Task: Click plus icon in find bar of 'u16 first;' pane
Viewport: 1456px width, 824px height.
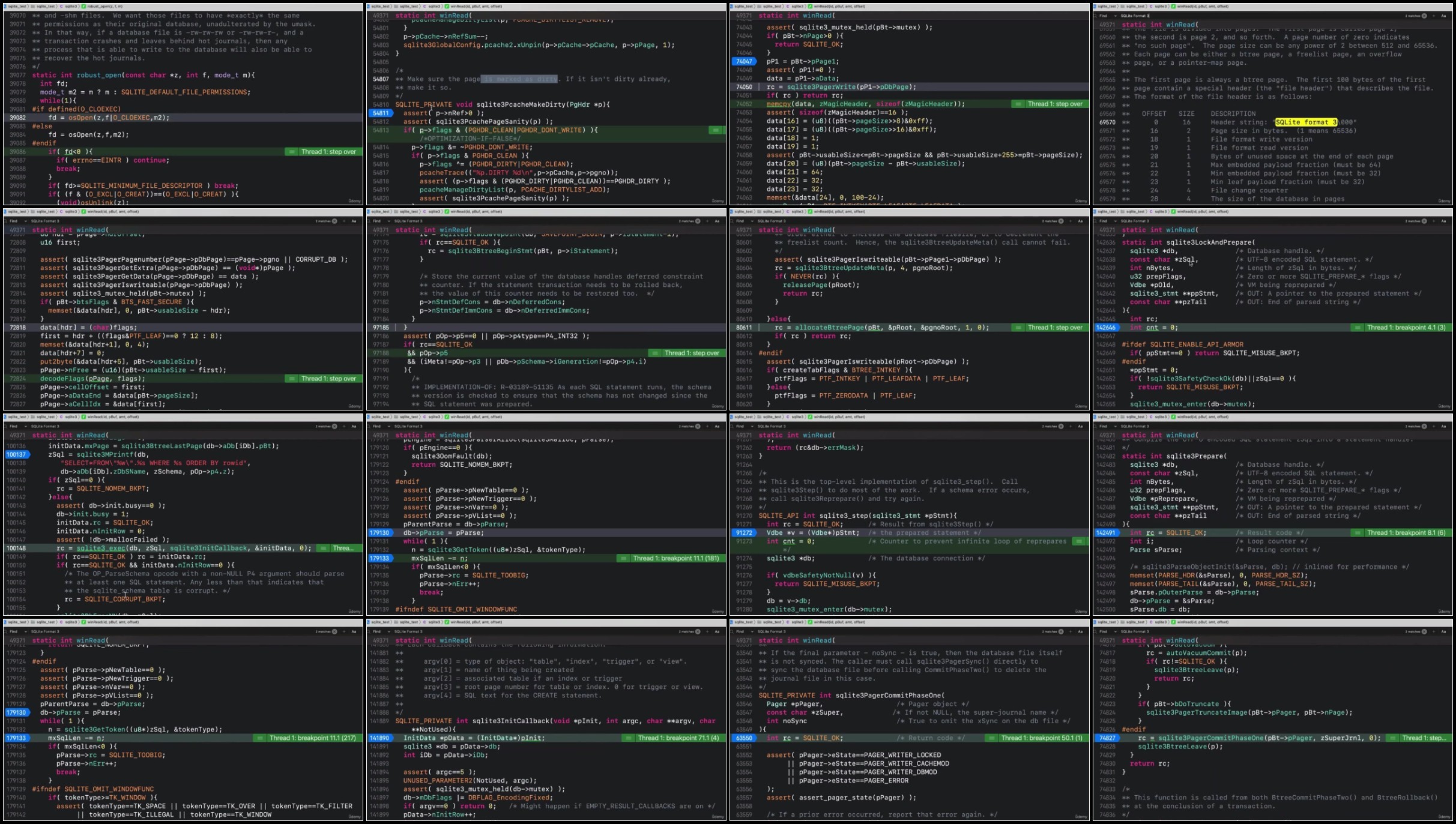Action: (x=343, y=221)
